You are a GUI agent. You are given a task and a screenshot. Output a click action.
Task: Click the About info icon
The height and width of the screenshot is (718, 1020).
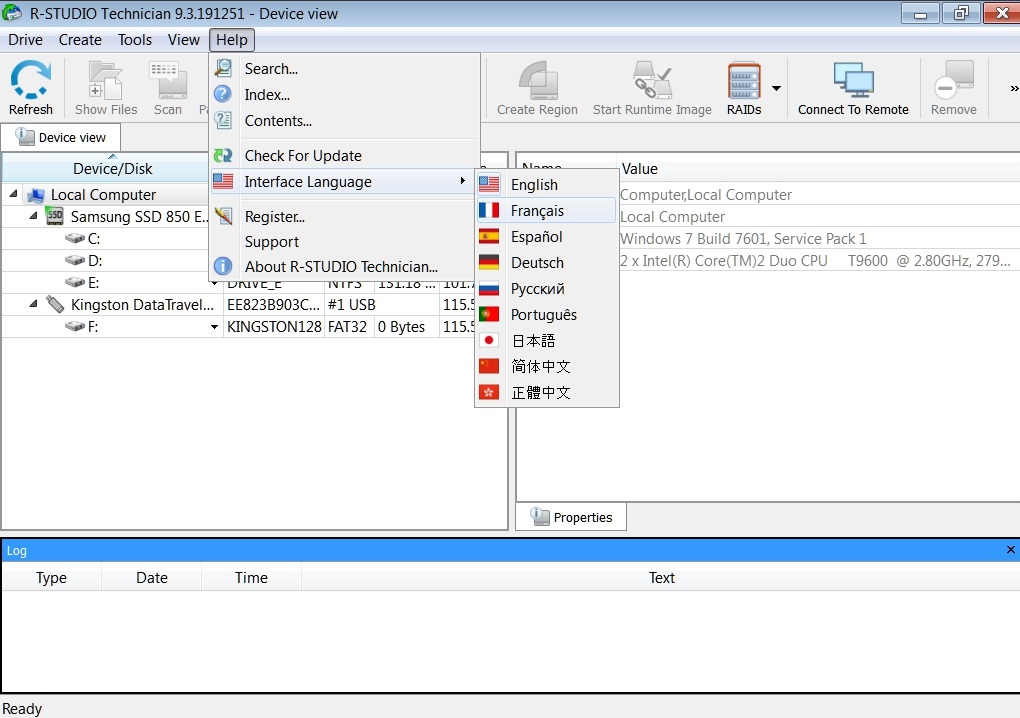point(223,266)
